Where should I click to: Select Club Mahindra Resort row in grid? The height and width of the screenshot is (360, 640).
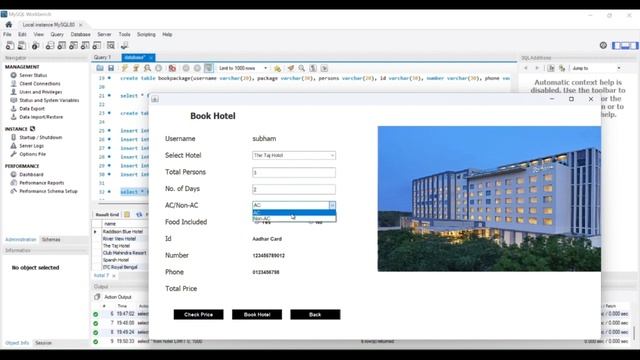pyautogui.click(x=124, y=253)
